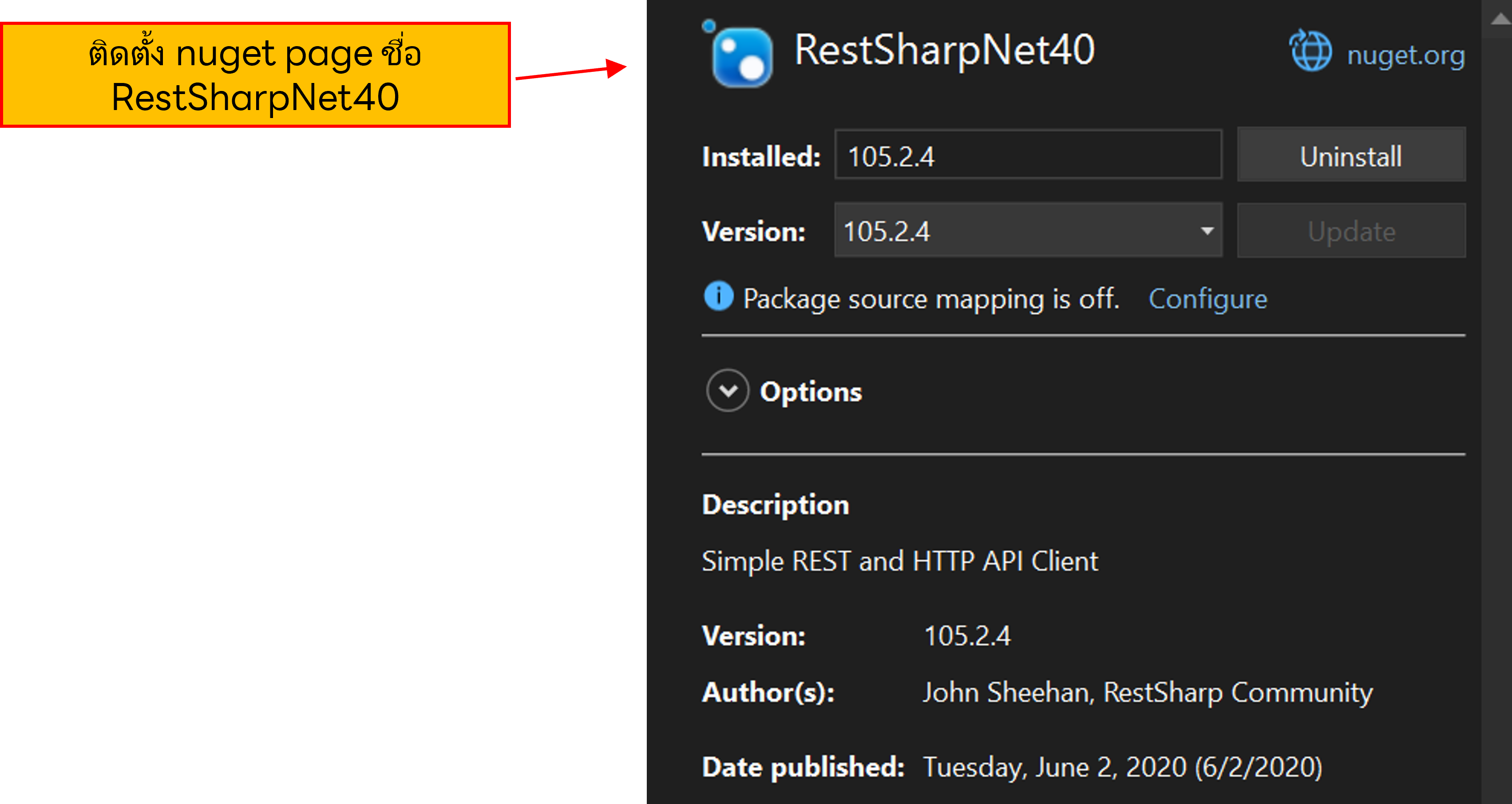Image resolution: width=1512 pixels, height=804 pixels.
Task: Click the scrollbar up arrow at top right
Action: (x=1500, y=19)
